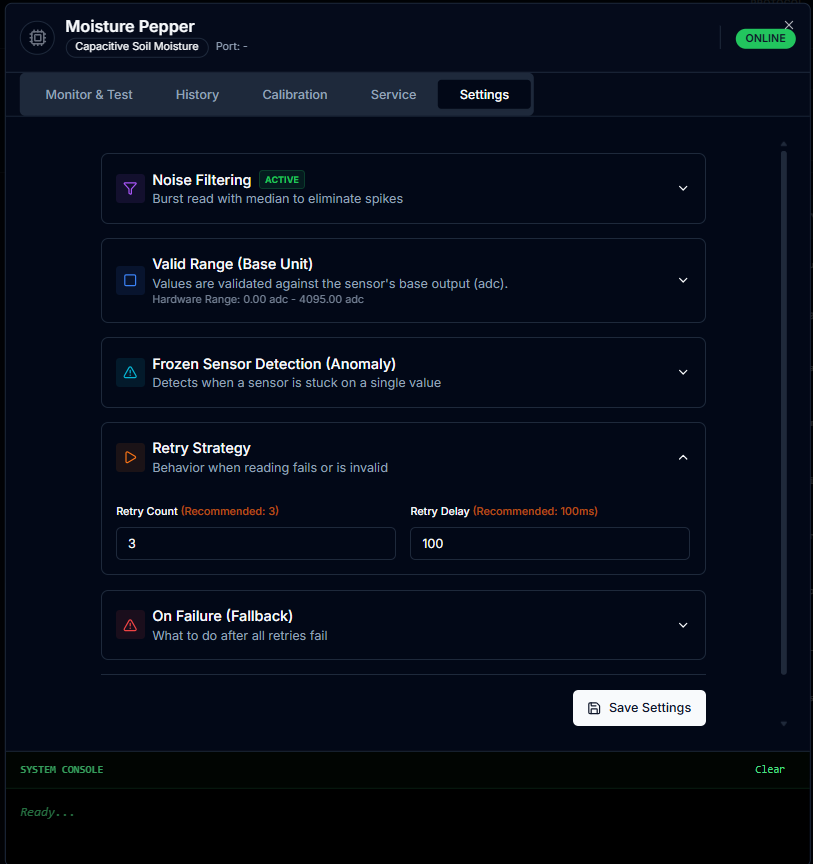Click the settings panel vertical scrollbar
Image resolution: width=813 pixels, height=864 pixels.
click(x=784, y=412)
